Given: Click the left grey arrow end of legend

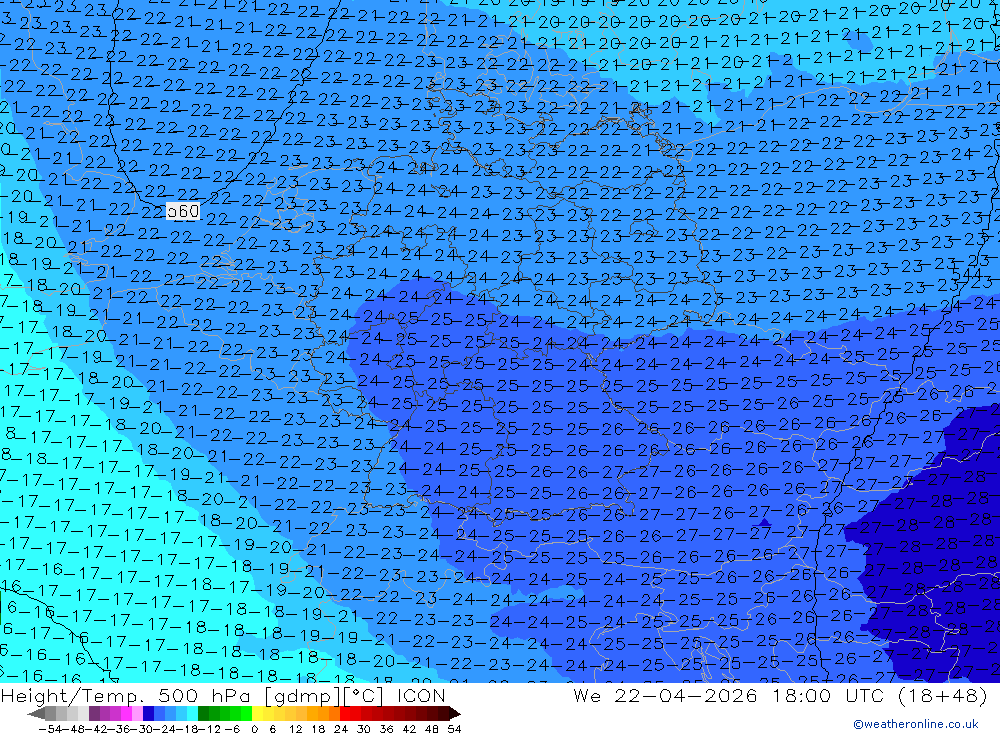Looking at the screenshot, I should point(36,713).
